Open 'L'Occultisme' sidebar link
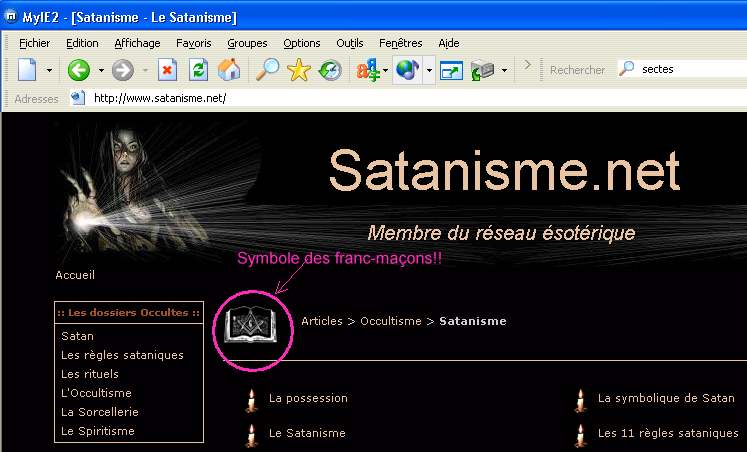Viewport: 747px width, 452px height. pos(96,393)
